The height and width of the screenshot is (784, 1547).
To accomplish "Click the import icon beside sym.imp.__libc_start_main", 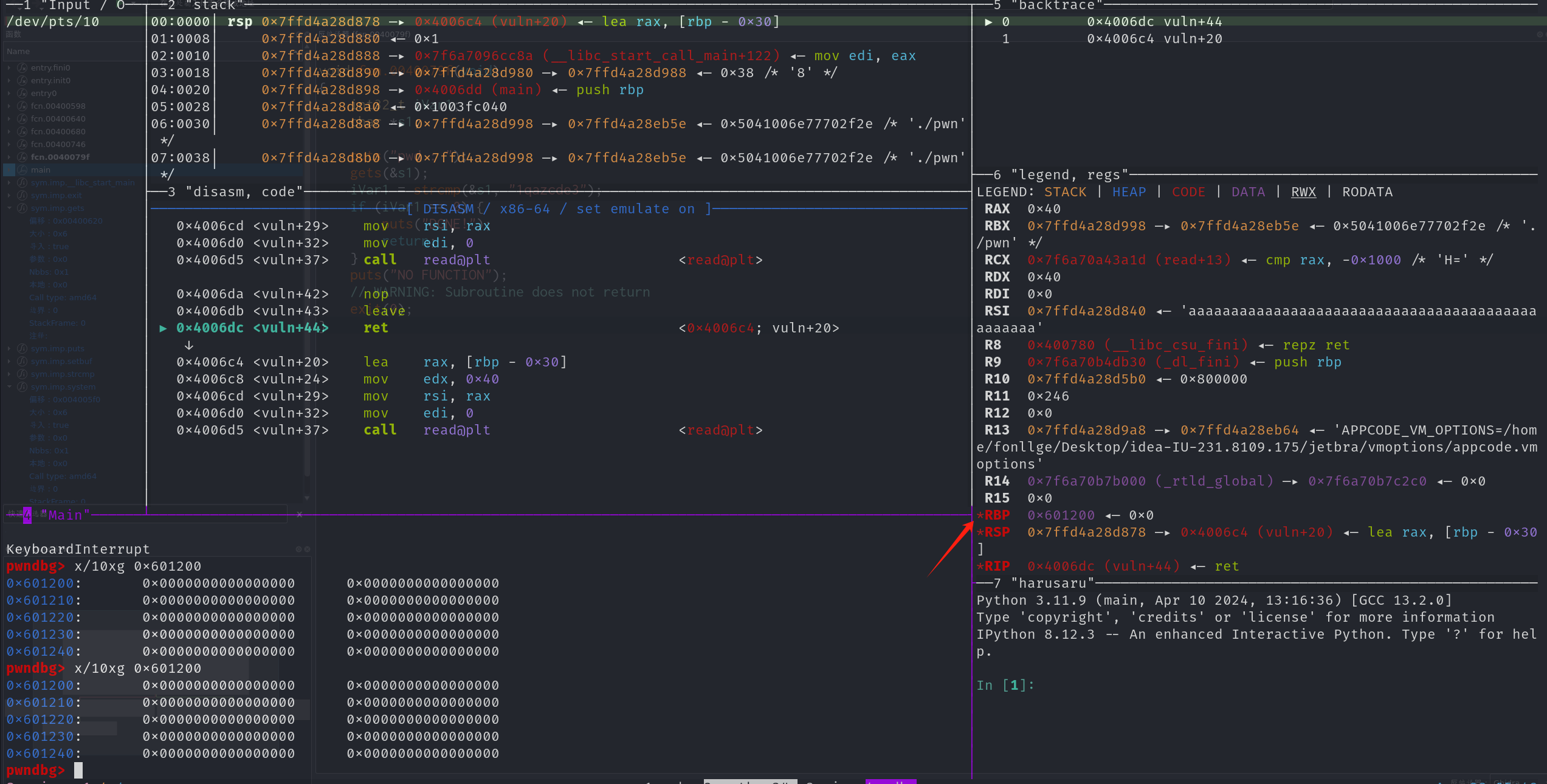I will point(22,182).
